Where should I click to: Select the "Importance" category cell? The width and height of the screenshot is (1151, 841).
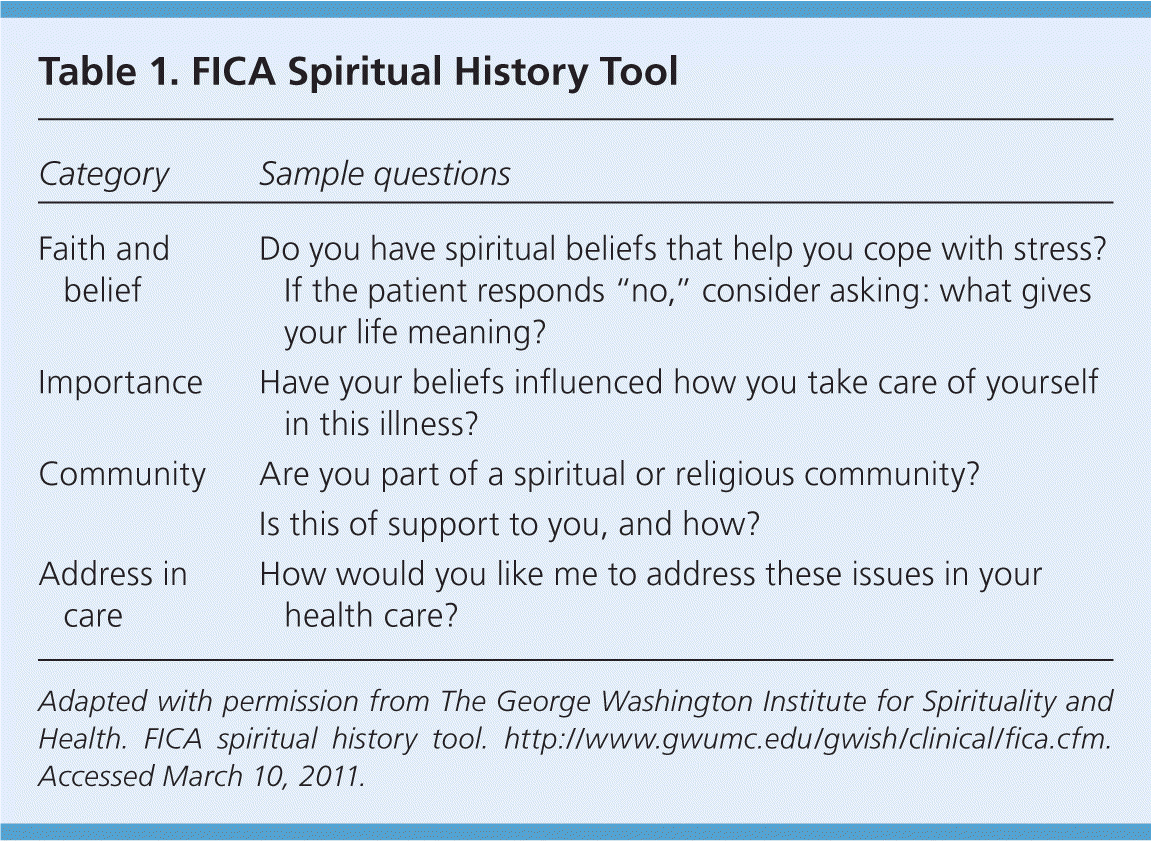pyautogui.click(x=120, y=383)
